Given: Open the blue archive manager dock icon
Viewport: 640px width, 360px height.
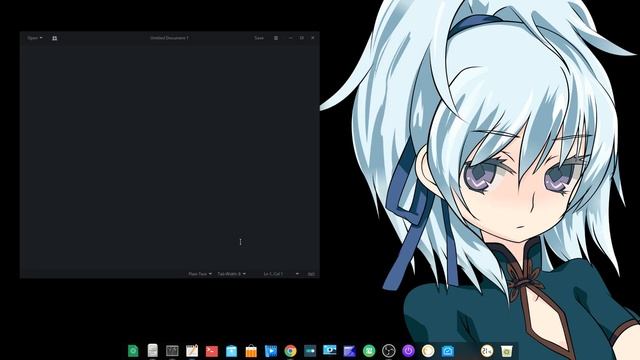Looking at the screenshot, I should pyautogui.click(x=231, y=351).
